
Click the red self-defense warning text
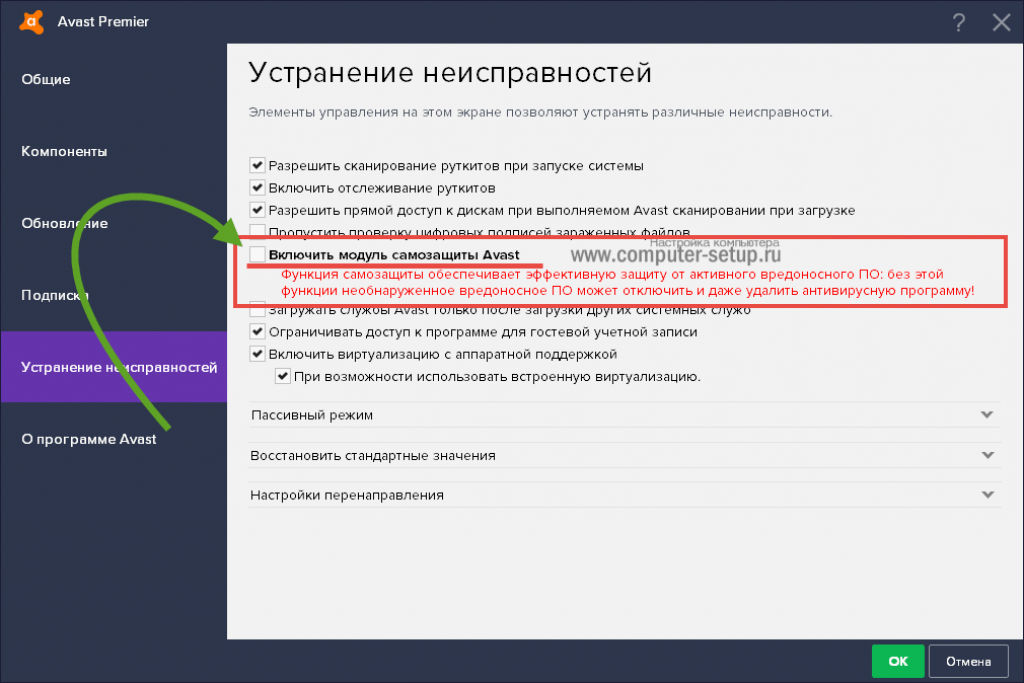point(628,282)
